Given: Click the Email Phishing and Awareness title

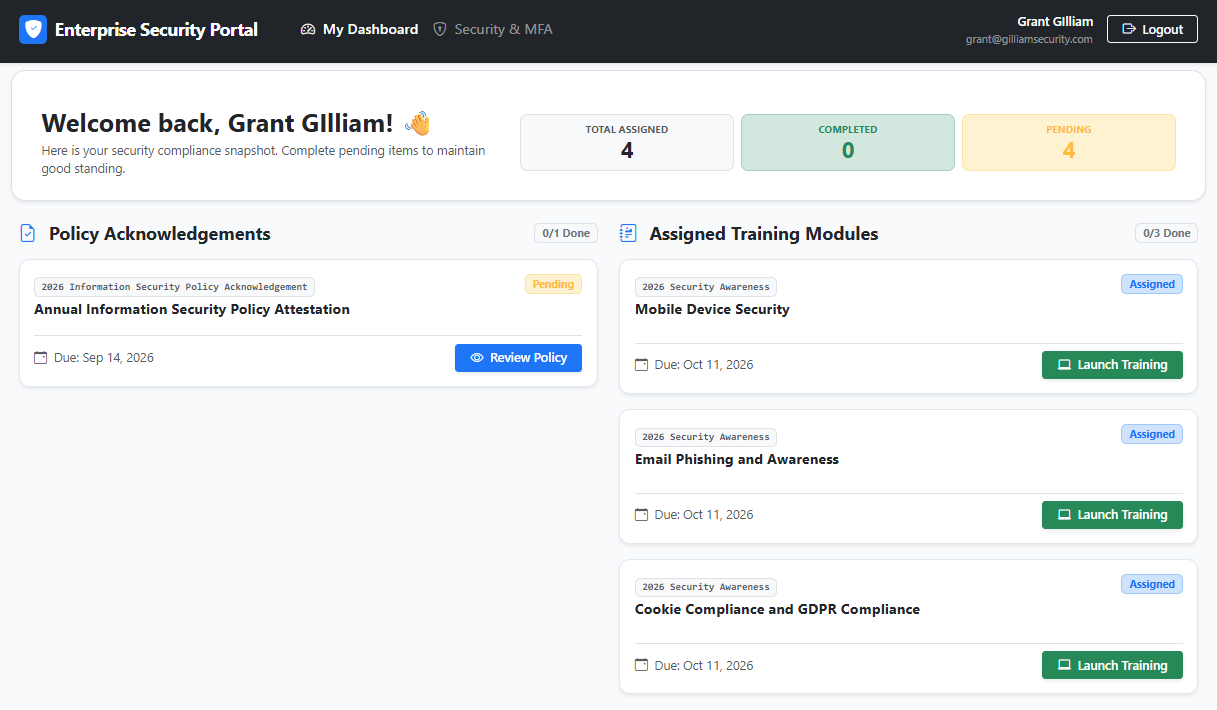Looking at the screenshot, I should 737,460.
